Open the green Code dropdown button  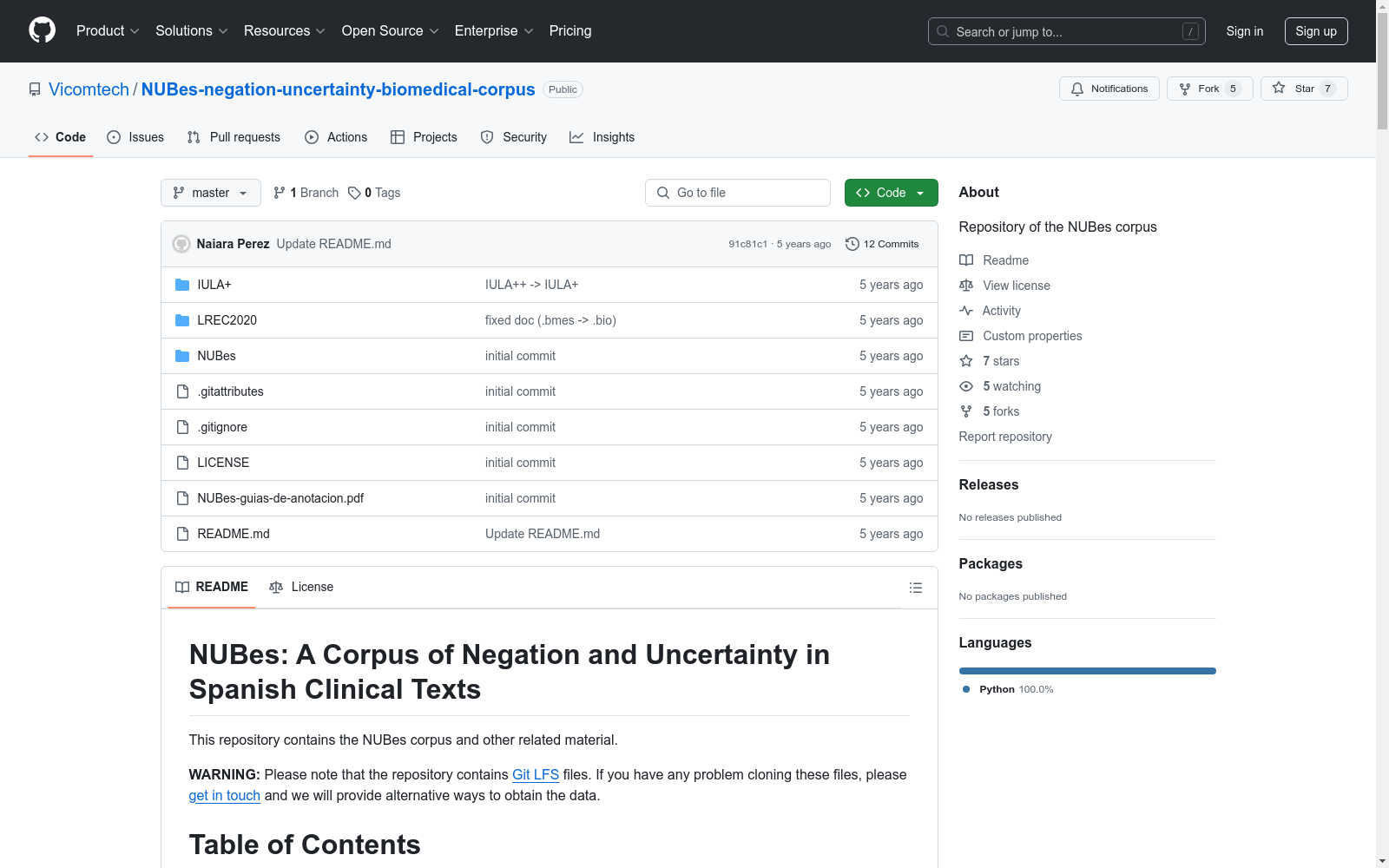coord(891,193)
